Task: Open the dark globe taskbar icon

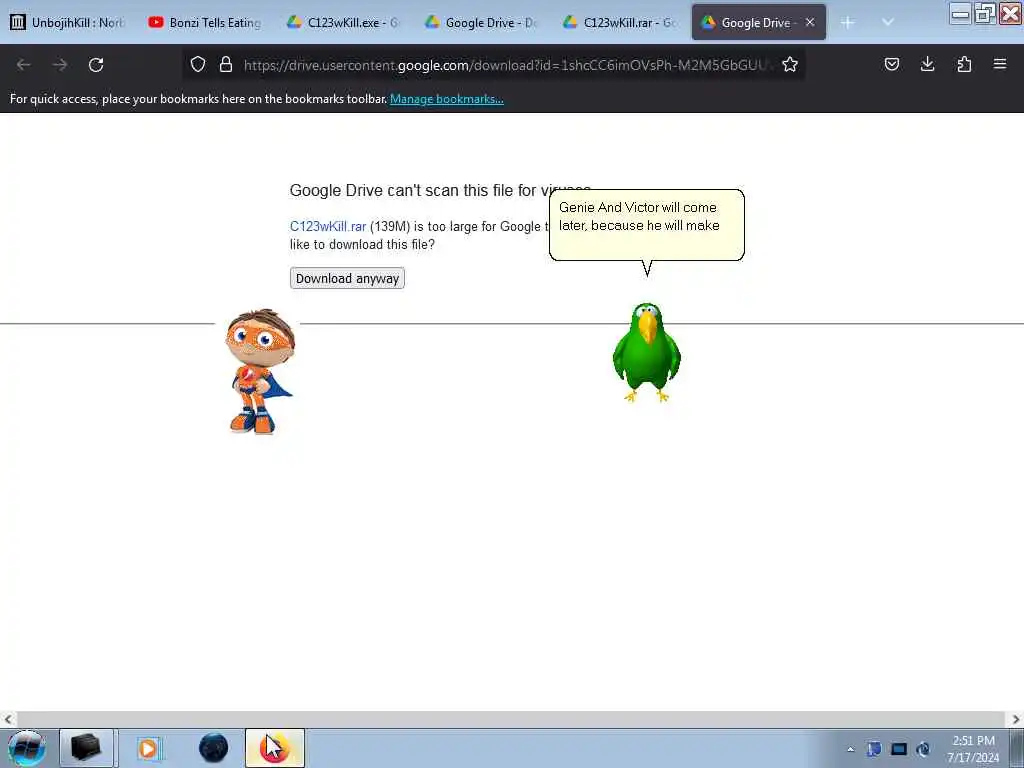Action: [214, 748]
